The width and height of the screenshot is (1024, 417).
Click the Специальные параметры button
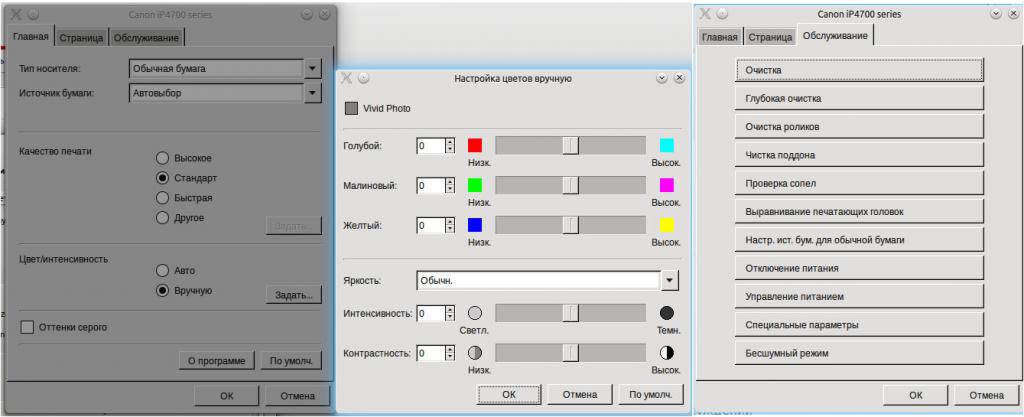[859, 324]
